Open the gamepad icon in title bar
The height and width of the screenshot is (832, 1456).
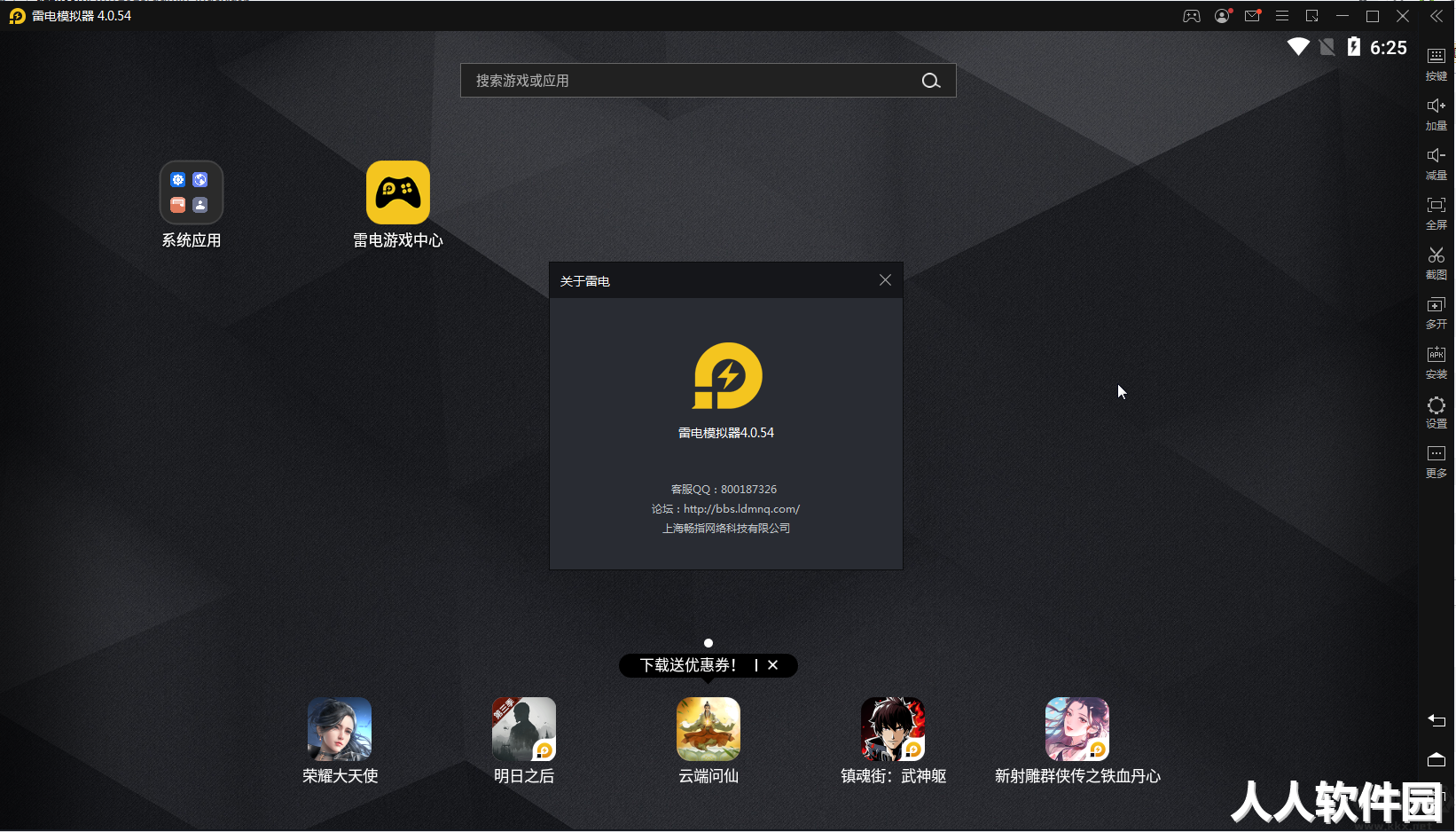(x=1192, y=16)
